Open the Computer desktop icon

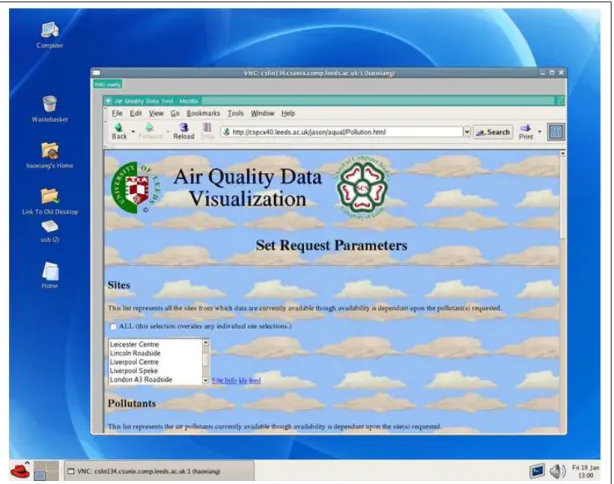50,30
